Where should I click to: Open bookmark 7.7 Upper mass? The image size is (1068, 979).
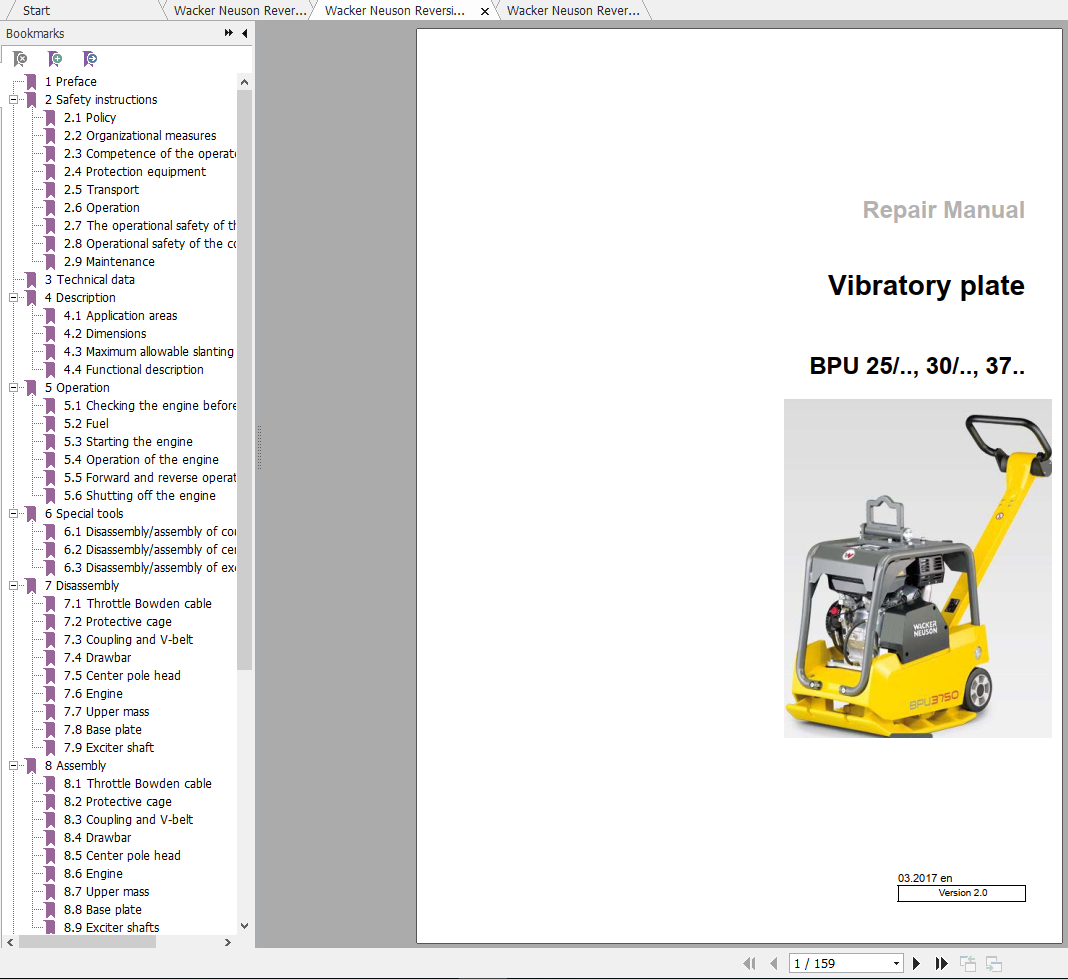click(106, 712)
